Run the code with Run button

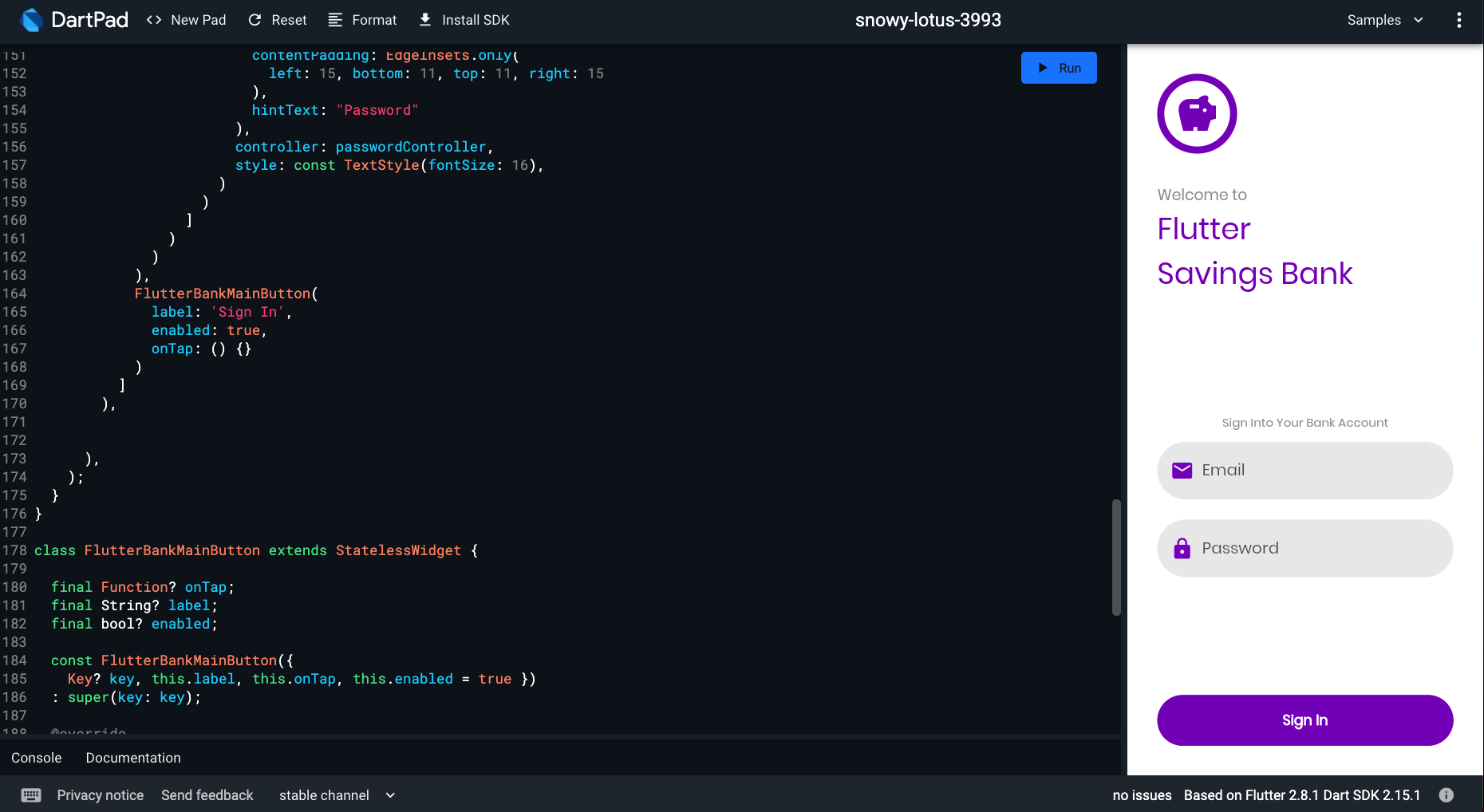(x=1059, y=68)
